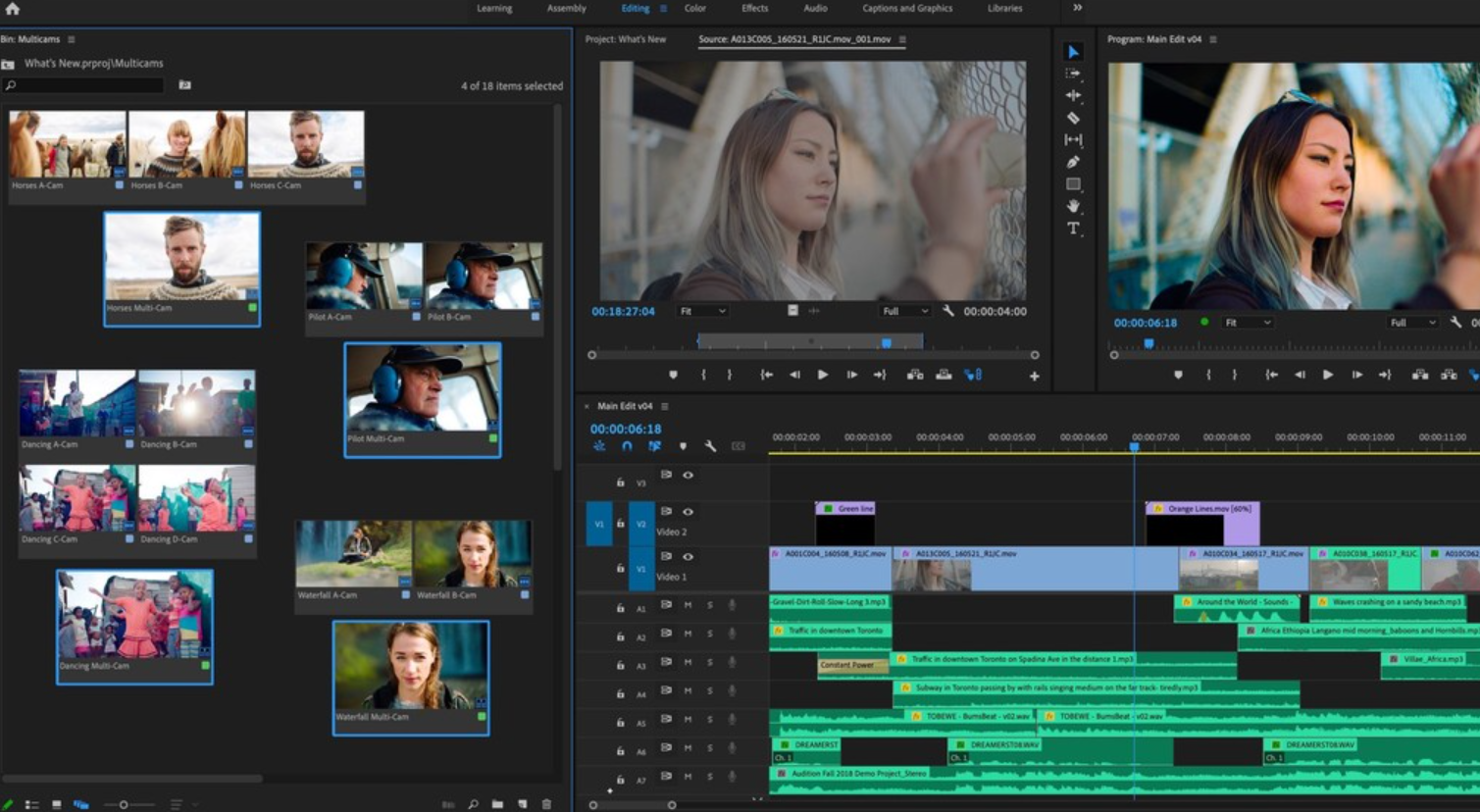Toggle V3 track eye visibility

[688, 476]
